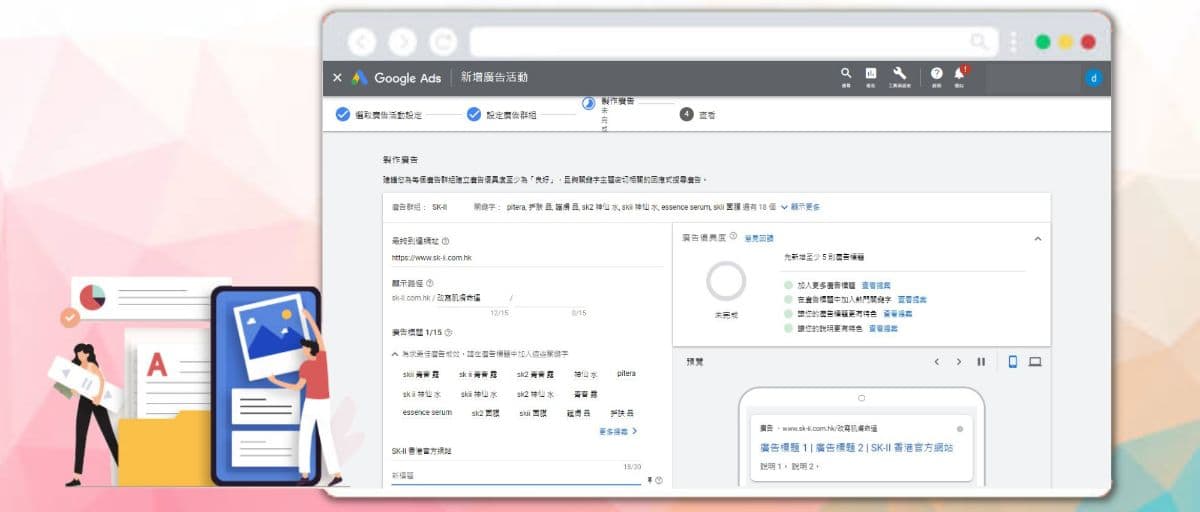This screenshot has width=1200, height=512.
Task: View ideas for the second ad strength suggestion
Action: (911, 299)
